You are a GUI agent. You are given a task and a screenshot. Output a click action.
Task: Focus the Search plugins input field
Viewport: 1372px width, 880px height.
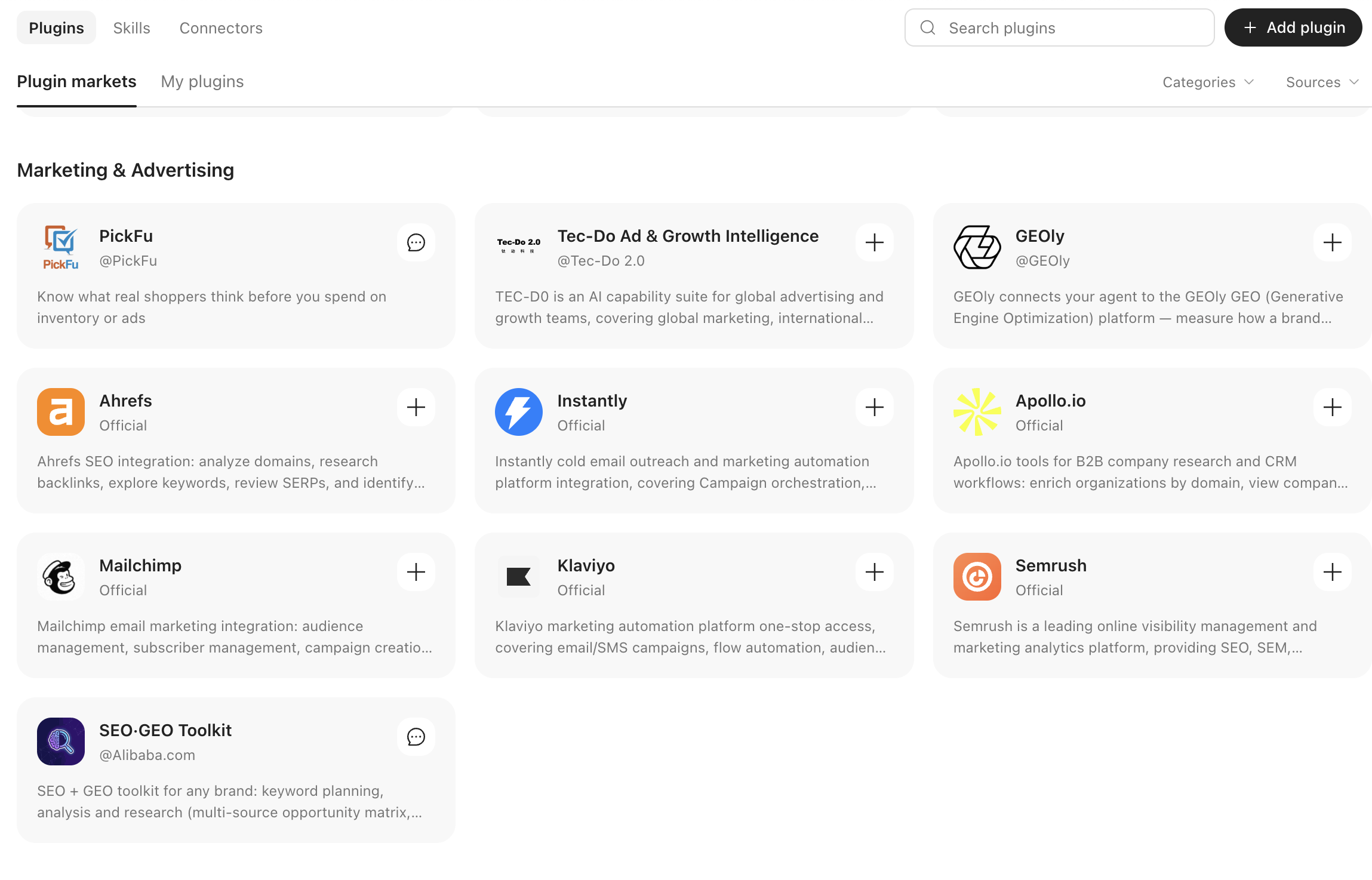(1059, 27)
